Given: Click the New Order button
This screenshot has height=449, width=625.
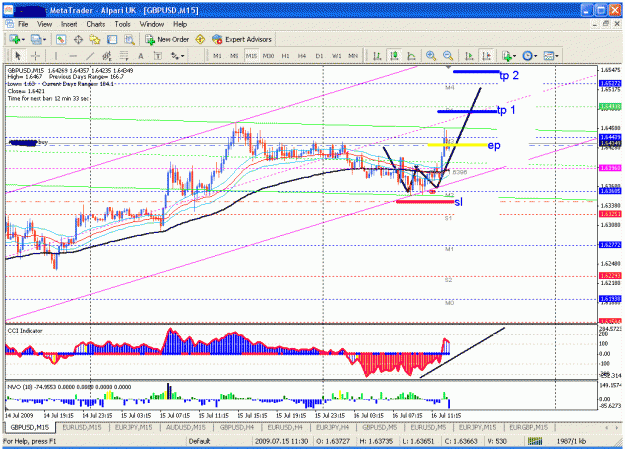Looking at the screenshot, I should click(167, 39).
